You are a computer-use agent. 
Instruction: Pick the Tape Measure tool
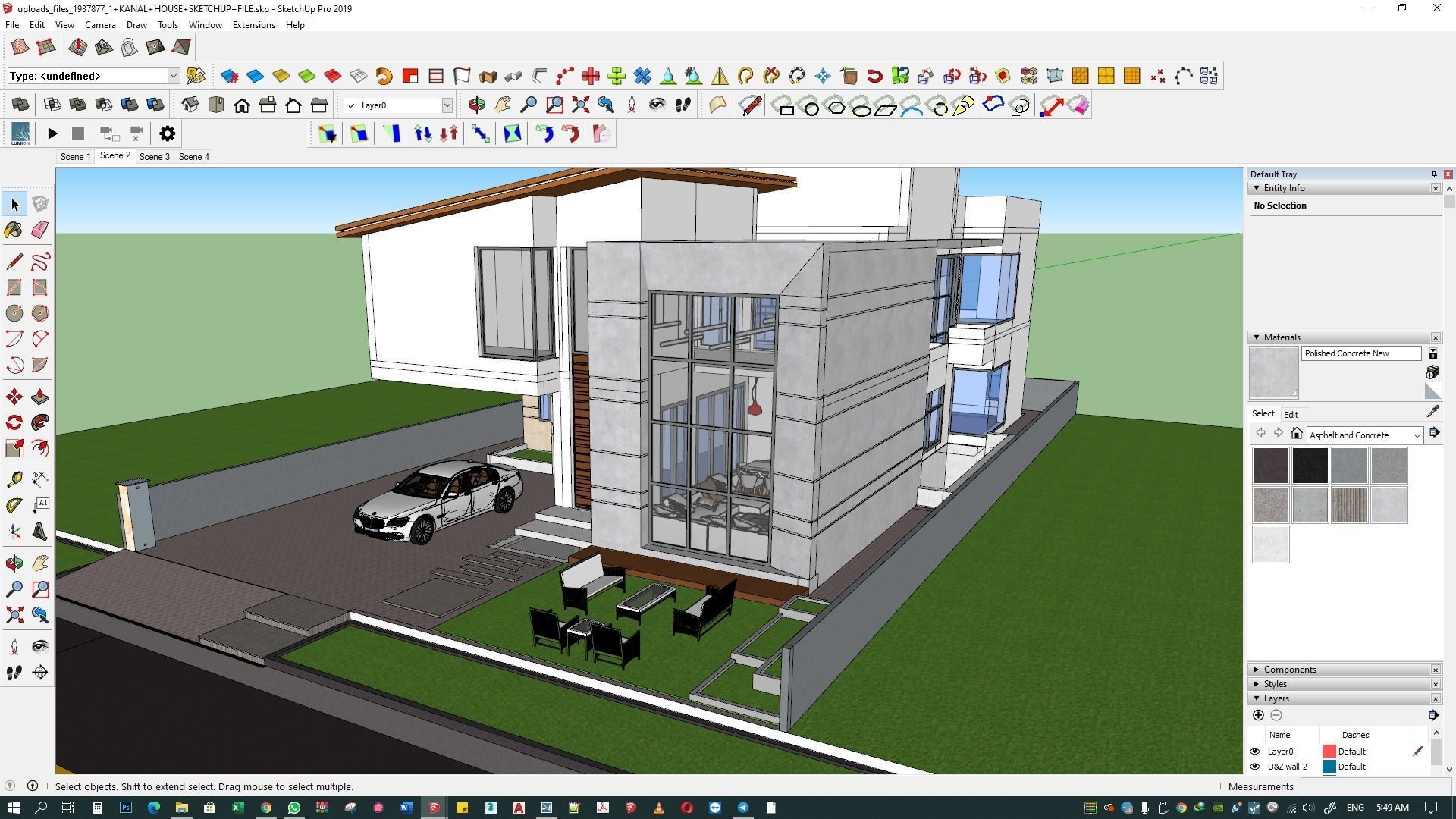pos(14,479)
